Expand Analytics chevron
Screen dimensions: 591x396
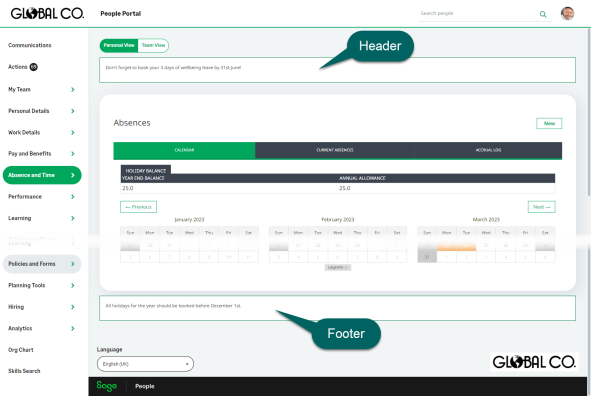(73, 328)
